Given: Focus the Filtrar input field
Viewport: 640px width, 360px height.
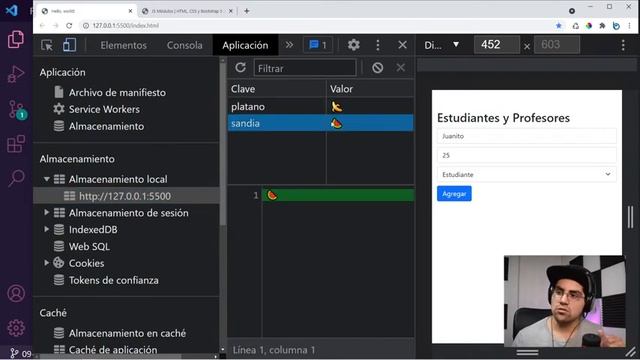Looking at the screenshot, I should (305, 68).
